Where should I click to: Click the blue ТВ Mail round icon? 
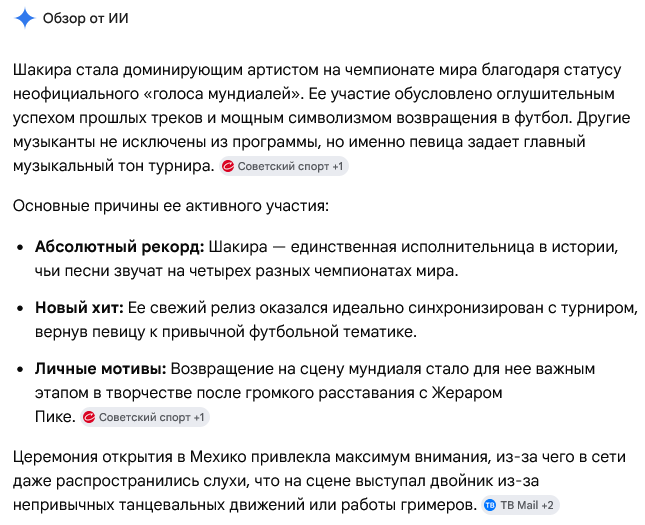[490, 505]
